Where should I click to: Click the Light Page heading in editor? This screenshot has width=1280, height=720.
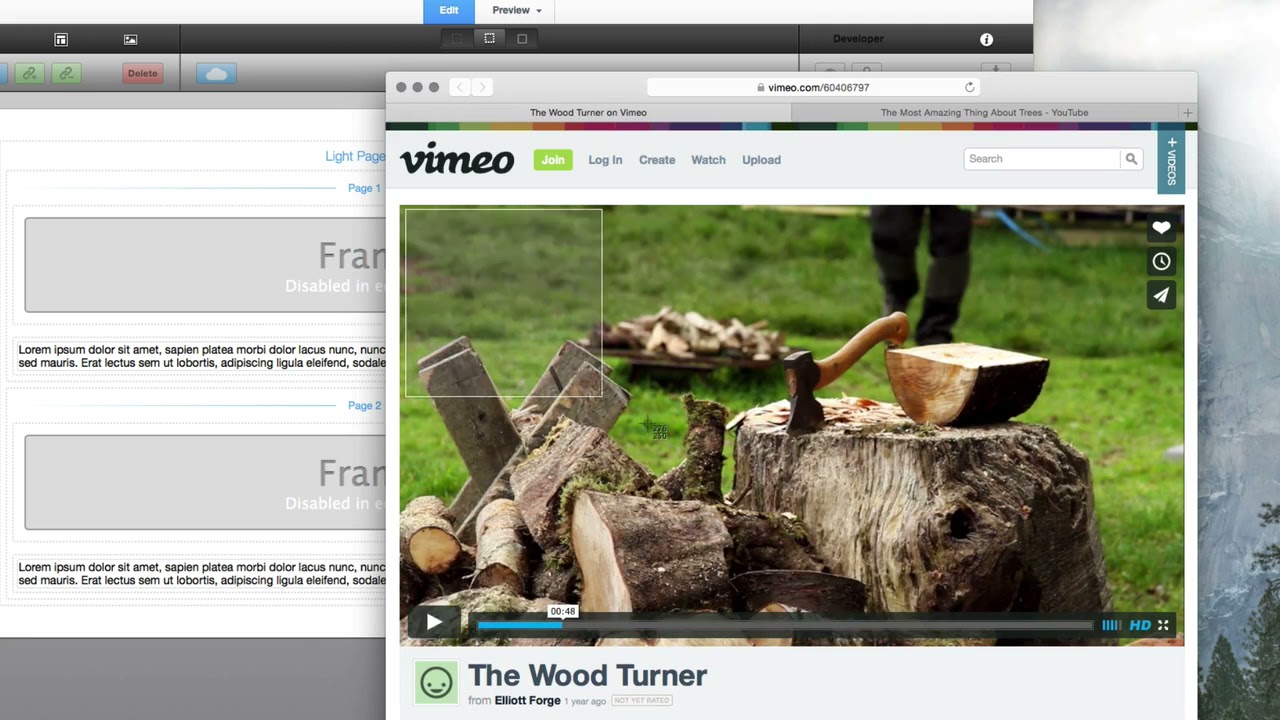coord(355,156)
